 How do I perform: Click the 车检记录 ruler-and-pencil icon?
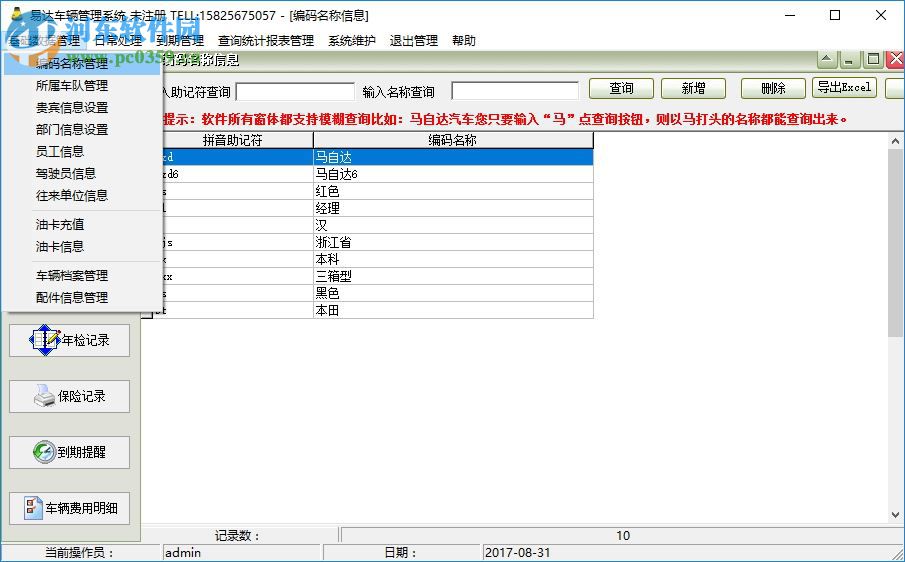coord(45,340)
